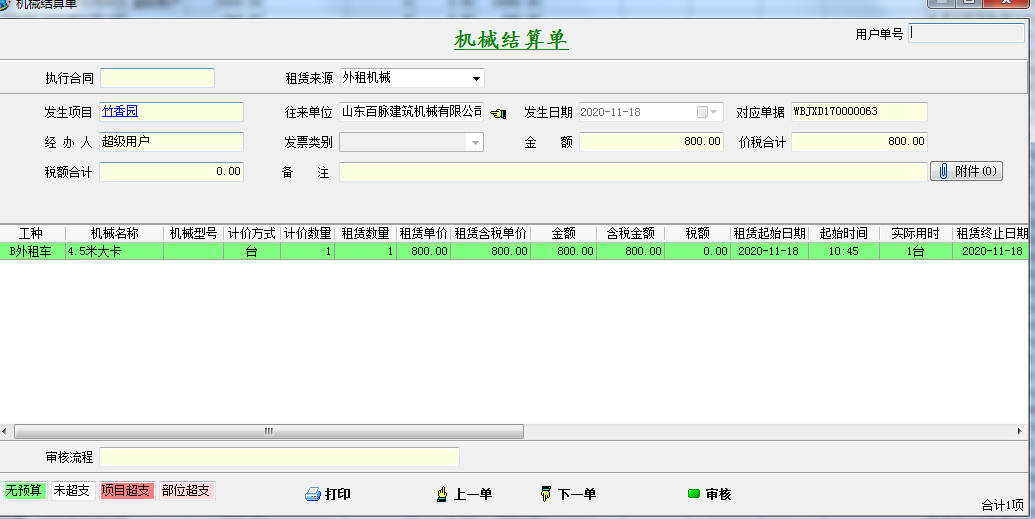Open the 发票类别 dropdown

pyautogui.click(x=475, y=142)
